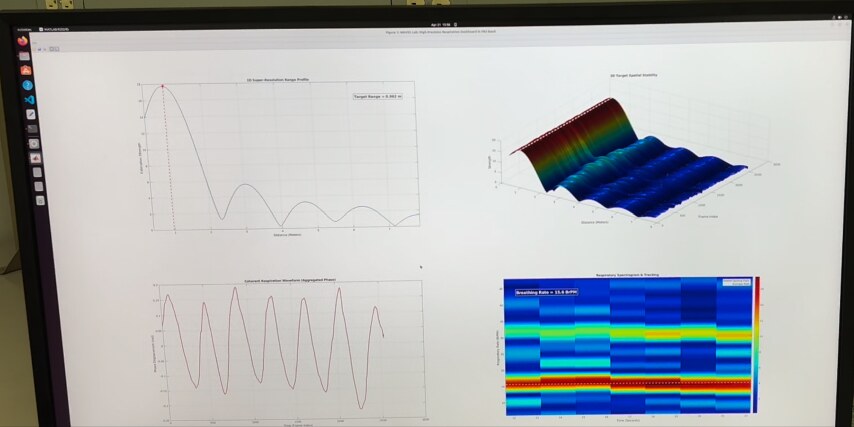Screen dimensions: 854x427
Task: Open the Terminal from the dock
Action: (32, 129)
